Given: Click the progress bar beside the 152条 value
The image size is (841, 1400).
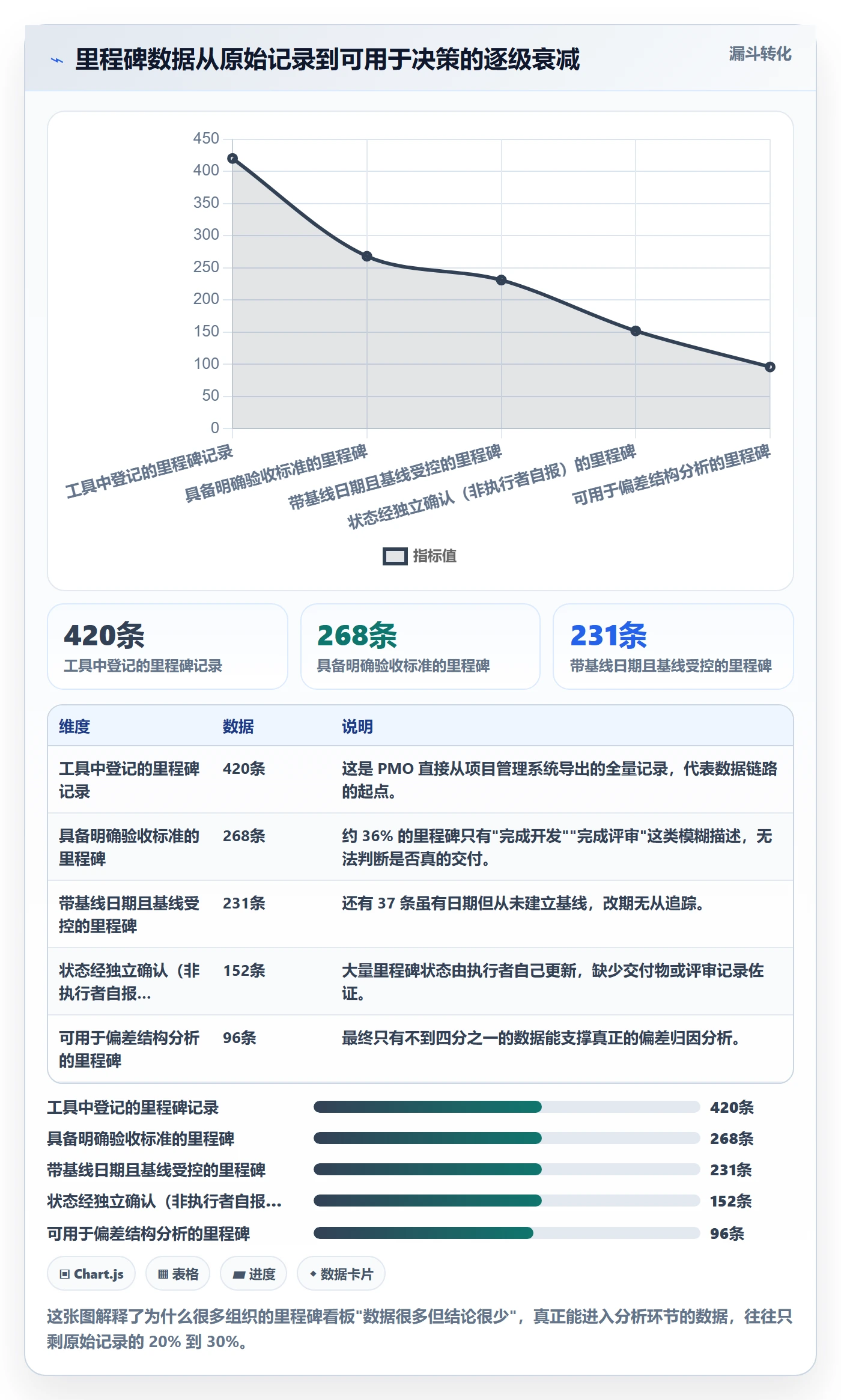Looking at the screenshot, I should pyautogui.click(x=507, y=1201).
